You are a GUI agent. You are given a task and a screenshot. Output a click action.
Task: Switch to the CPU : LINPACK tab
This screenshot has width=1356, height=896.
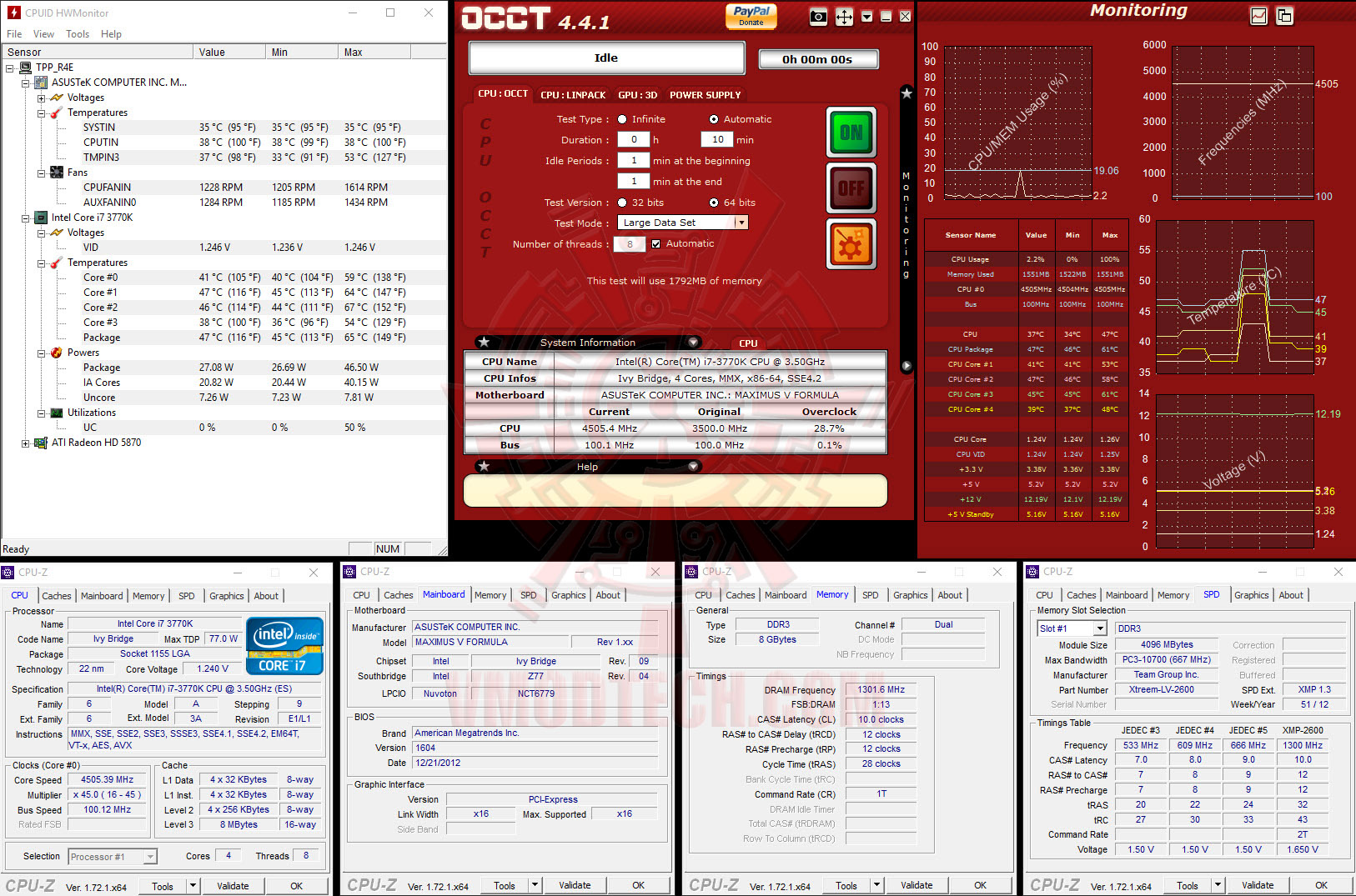(x=573, y=95)
